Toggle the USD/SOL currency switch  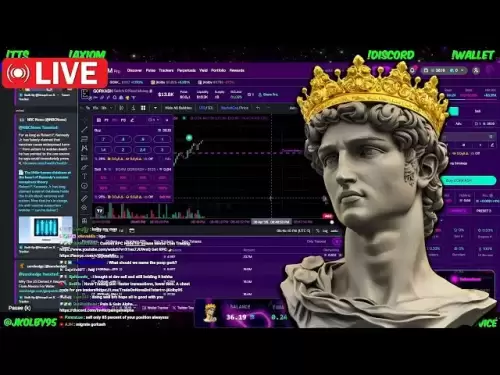pyautogui.click(x=206, y=108)
